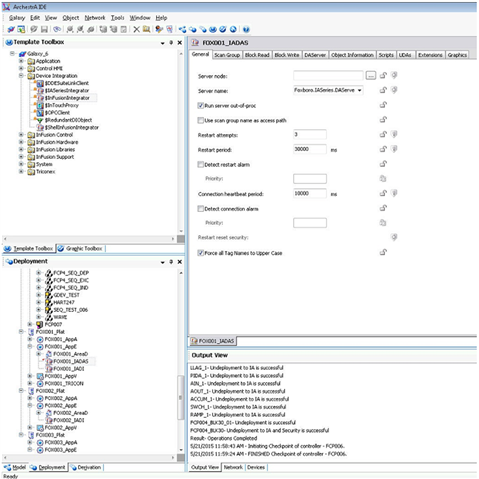Switch to the DAServer tab

(x=315, y=55)
